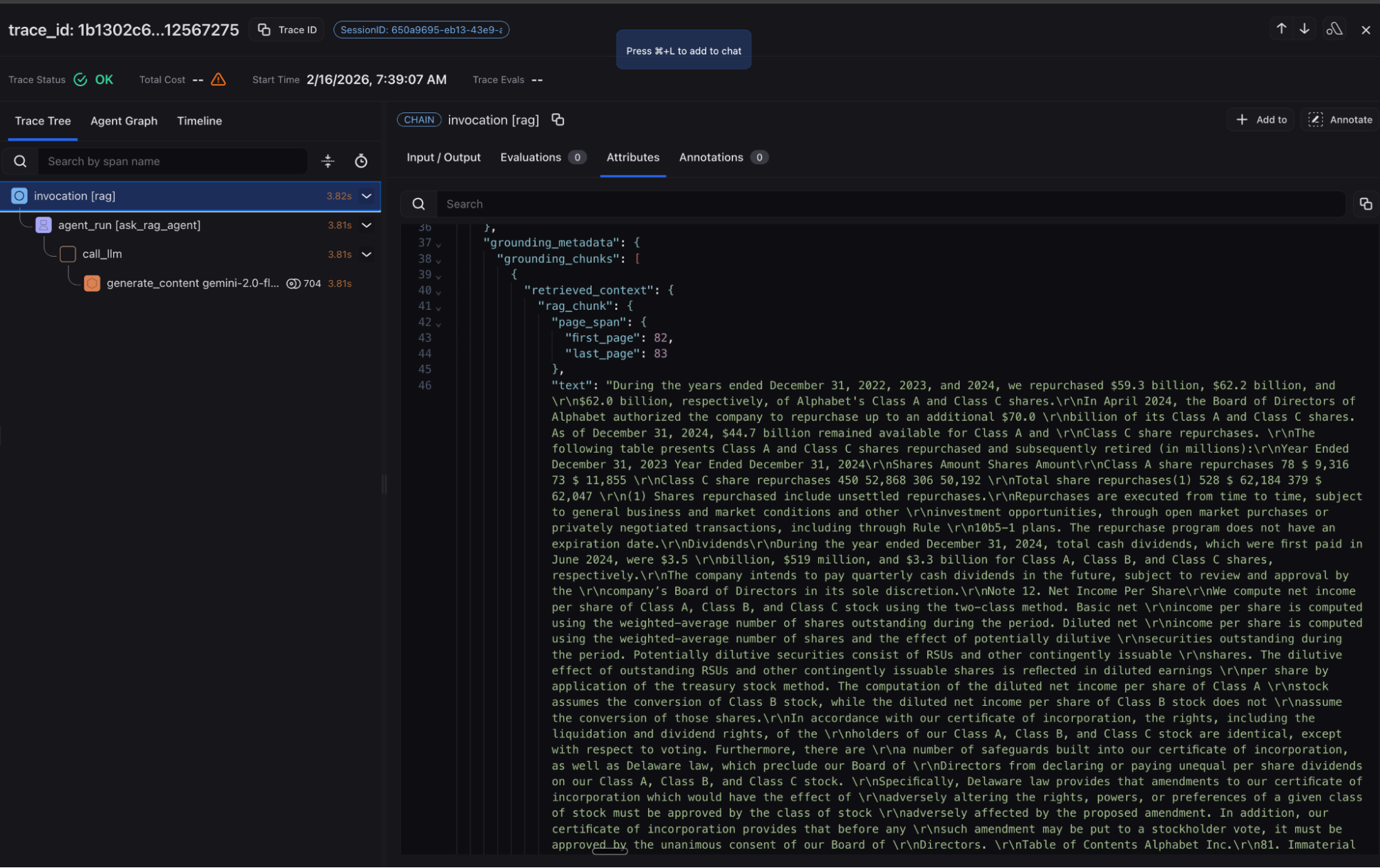
Task: Fold JSON line 37 grounding_metadata
Action: point(439,244)
